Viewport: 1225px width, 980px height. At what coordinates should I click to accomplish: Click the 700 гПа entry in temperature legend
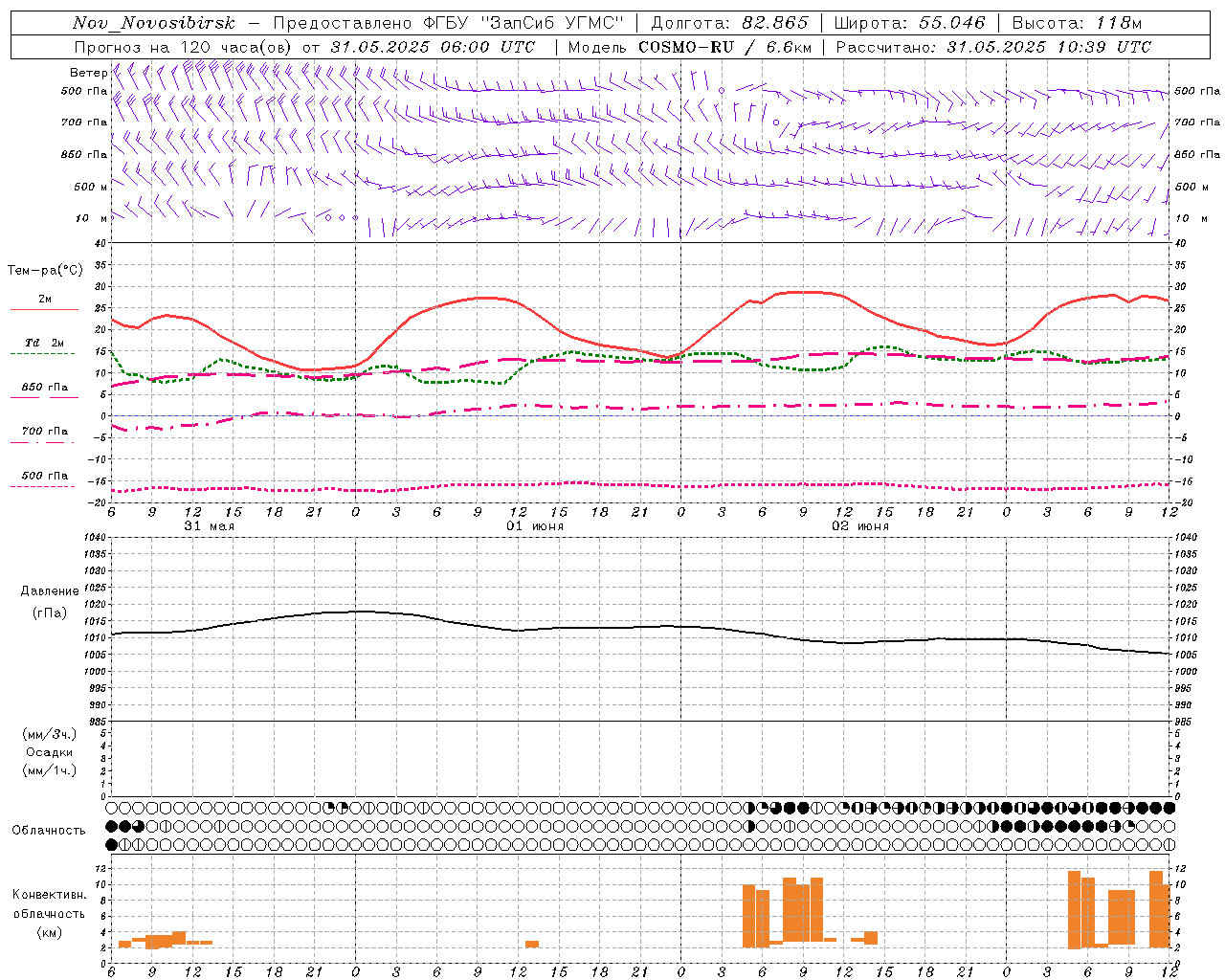tap(44, 432)
